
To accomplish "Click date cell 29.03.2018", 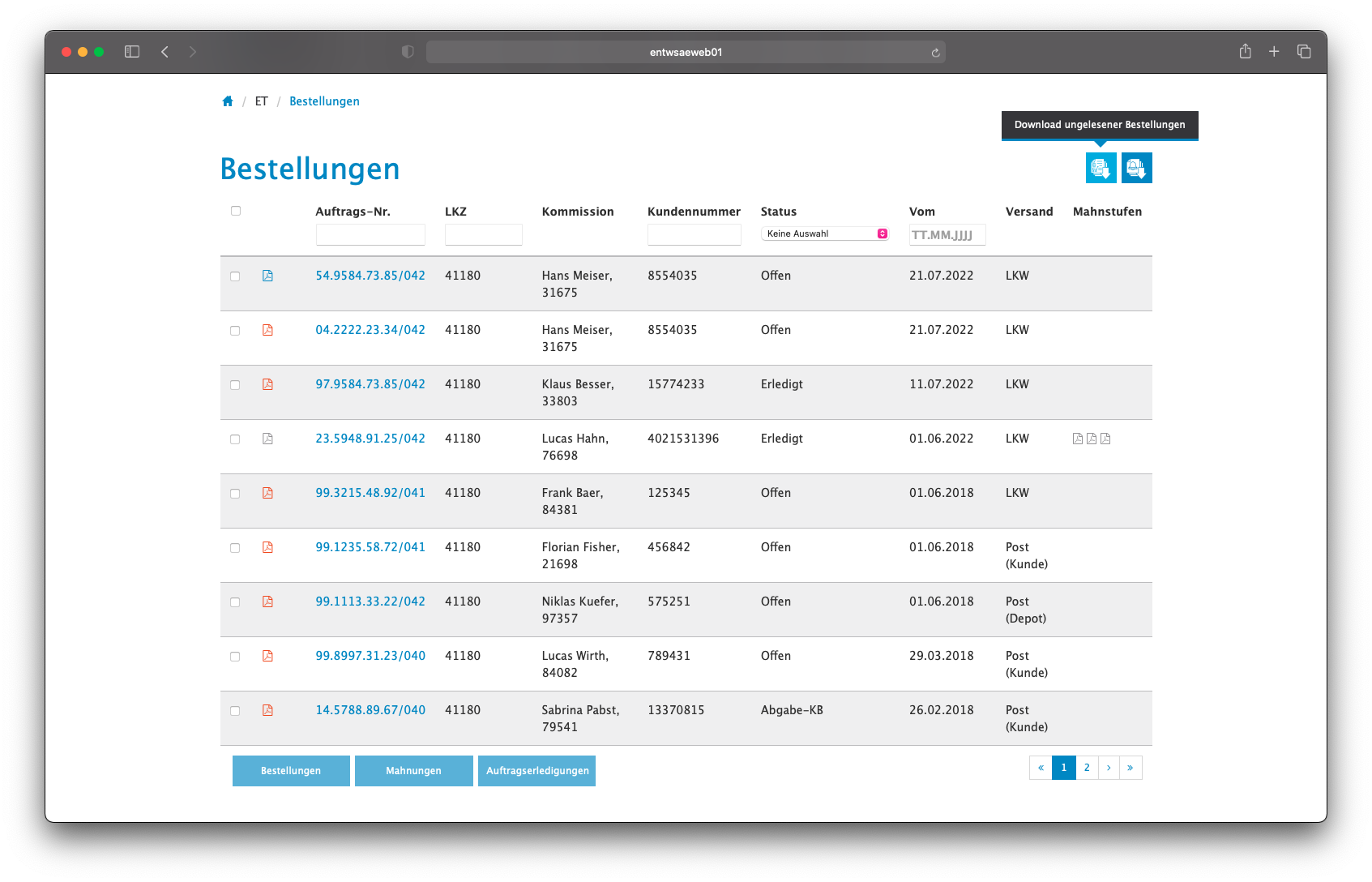I will (x=942, y=656).
